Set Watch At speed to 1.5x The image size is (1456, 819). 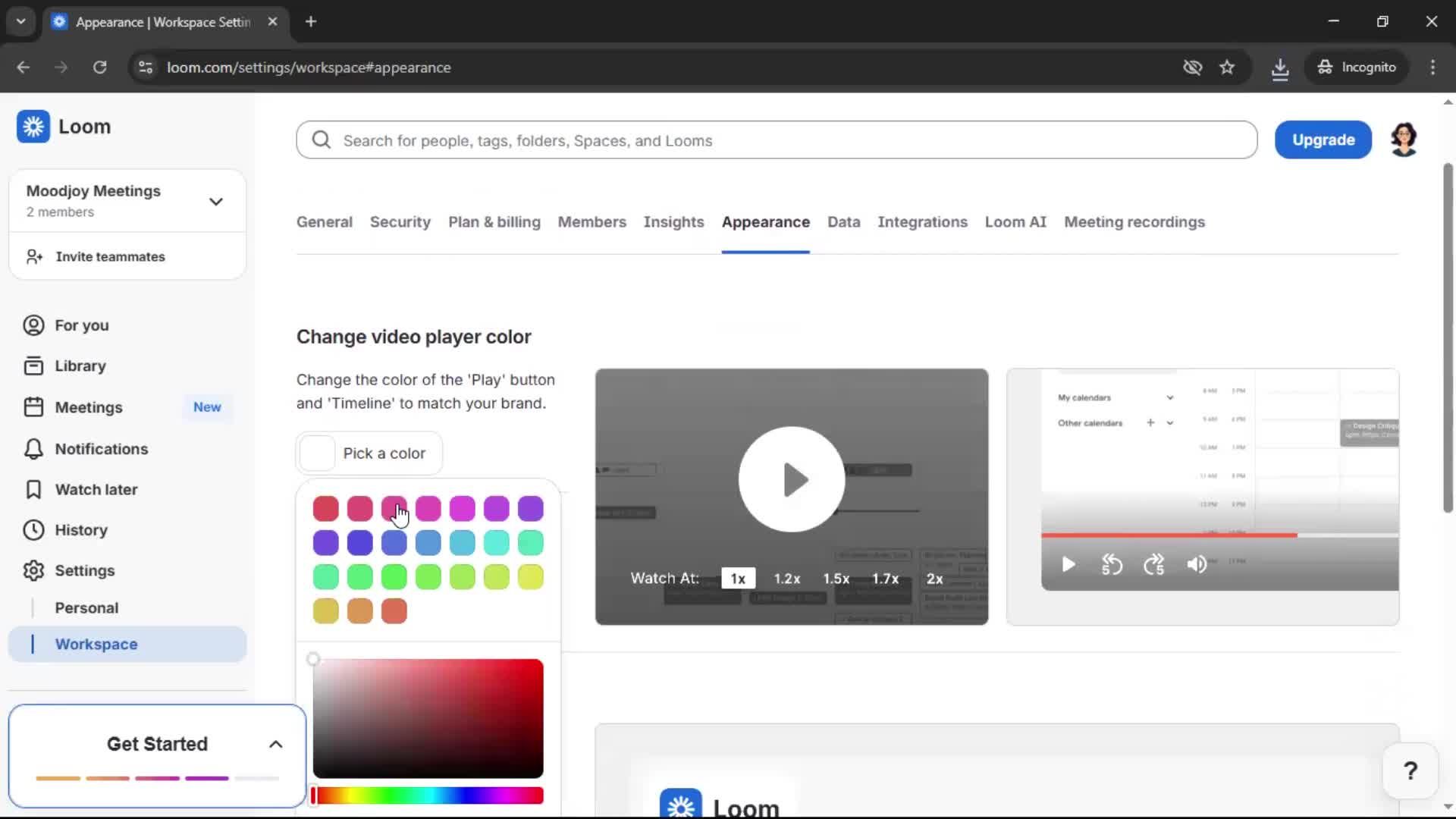[x=836, y=578]
